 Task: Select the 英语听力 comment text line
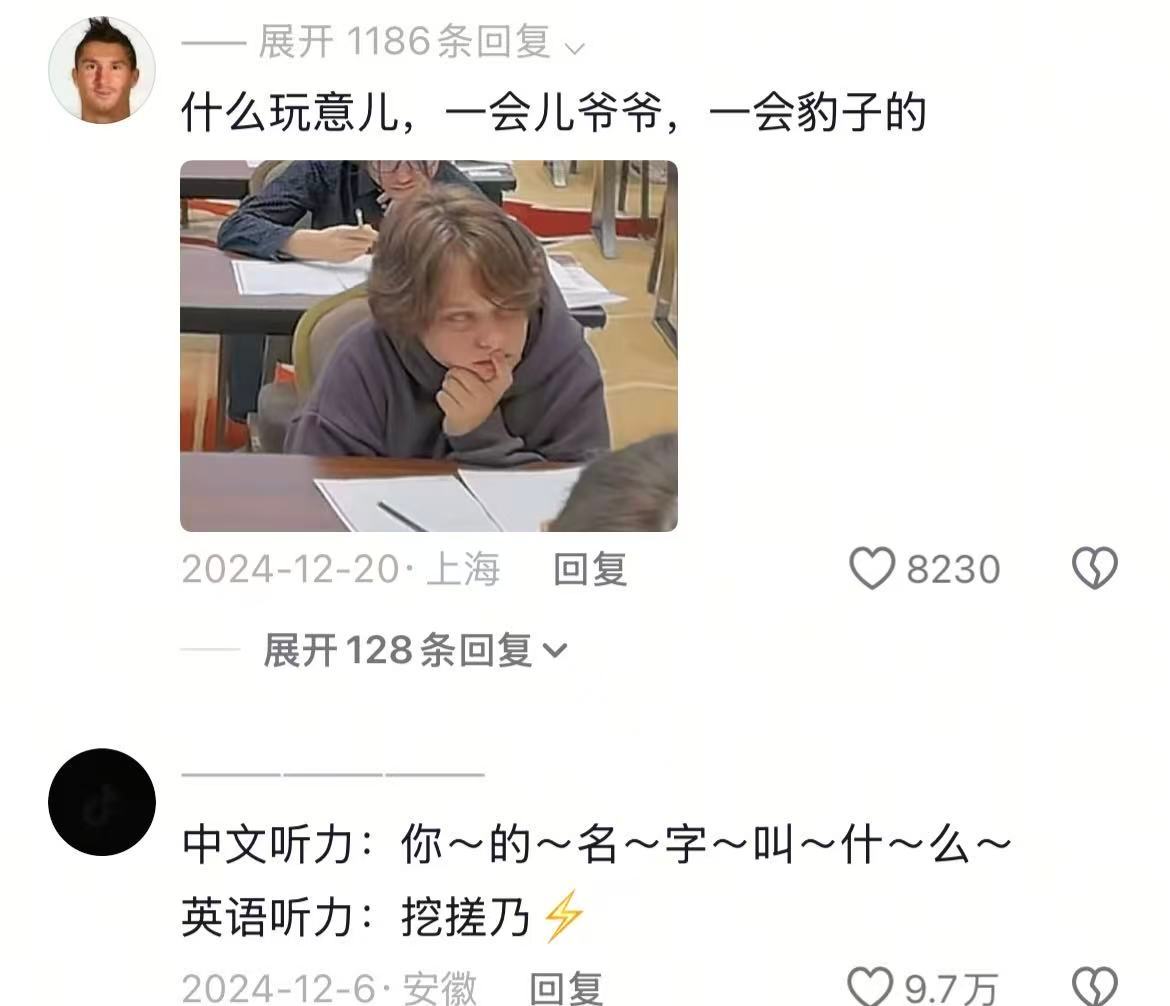383,917
